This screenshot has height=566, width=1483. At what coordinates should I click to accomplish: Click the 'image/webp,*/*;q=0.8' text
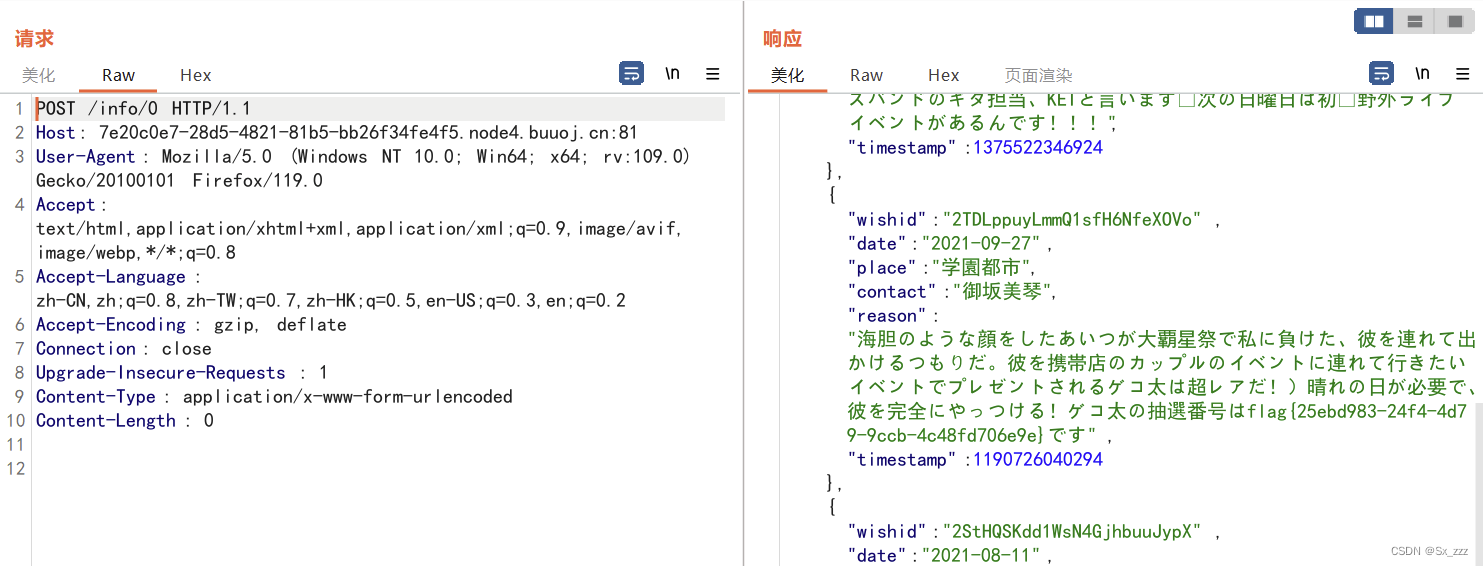pyautogui.click(x=136, y=253)
